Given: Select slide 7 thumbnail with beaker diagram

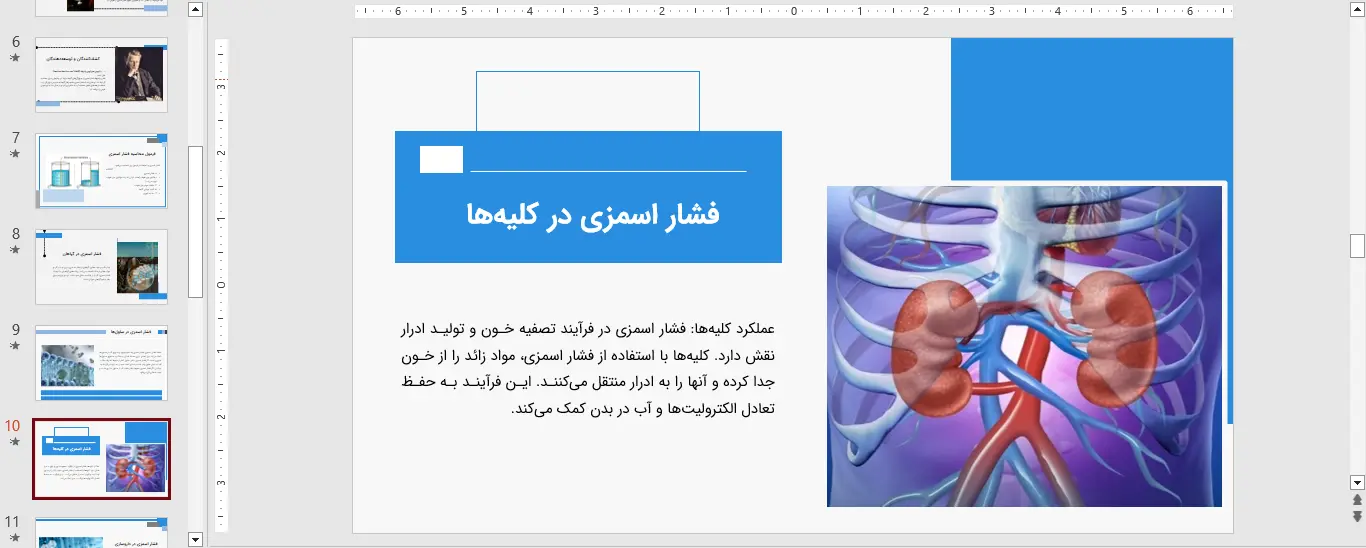Looking at the screenshot, I should [101, 171].
